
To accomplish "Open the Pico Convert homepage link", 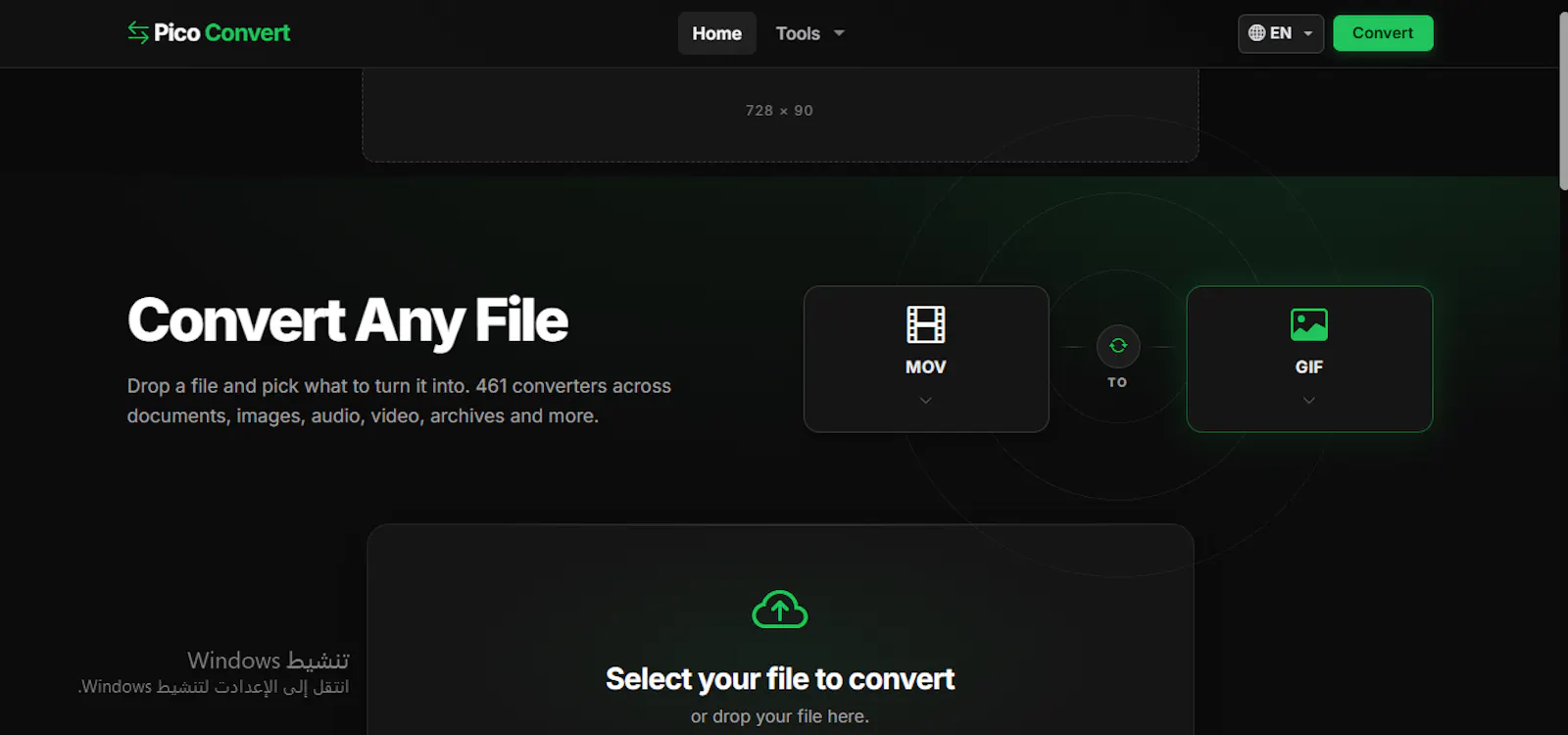I will click(209, 33).
